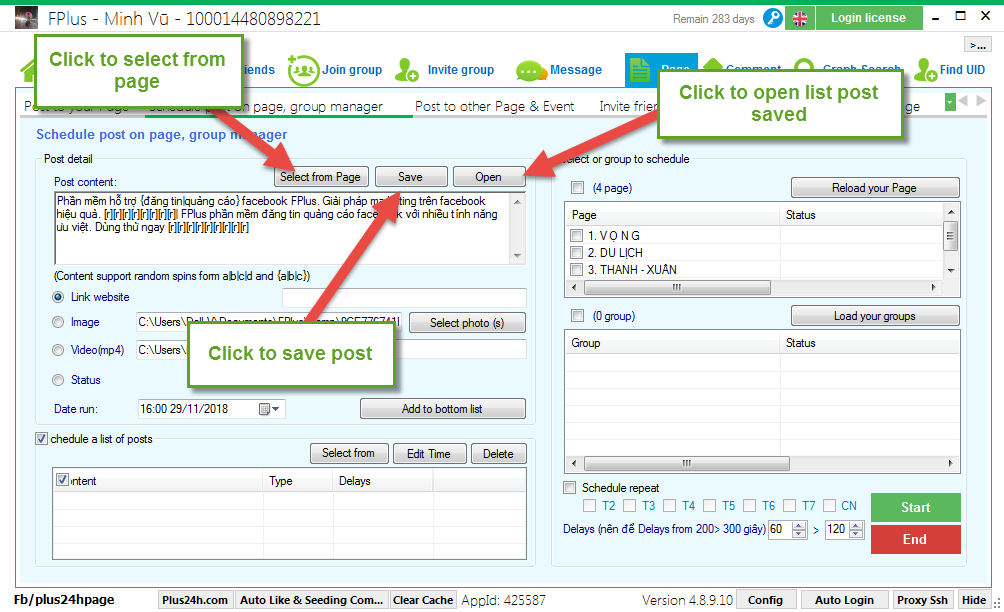
Task: Click the Select photo (s) button
Action: tap(467, 323)
